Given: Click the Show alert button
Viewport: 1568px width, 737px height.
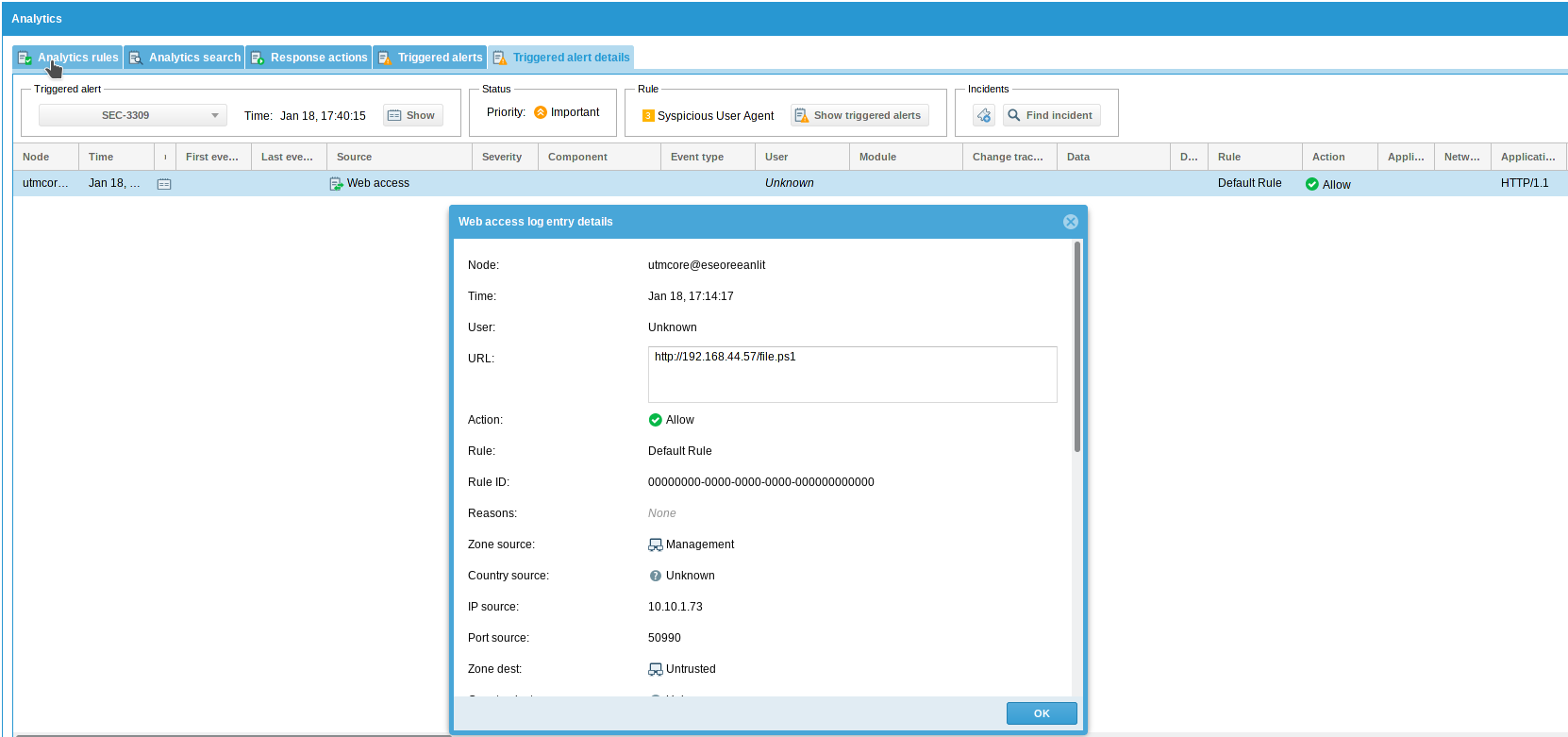Looking at the screenshot, I should 412,115.
